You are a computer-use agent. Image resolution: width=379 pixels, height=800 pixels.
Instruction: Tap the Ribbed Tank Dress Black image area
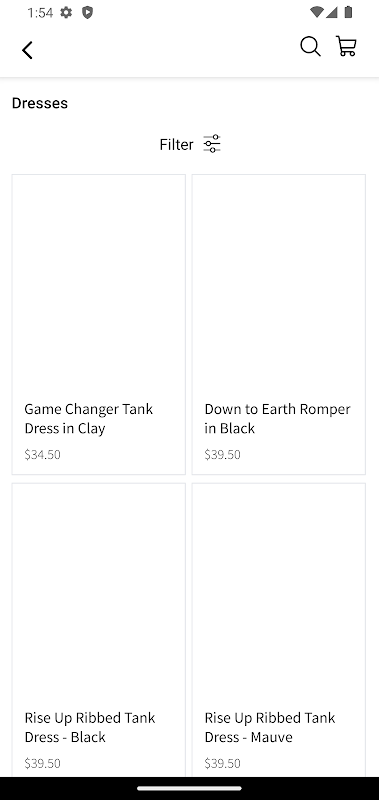(98, 594)
